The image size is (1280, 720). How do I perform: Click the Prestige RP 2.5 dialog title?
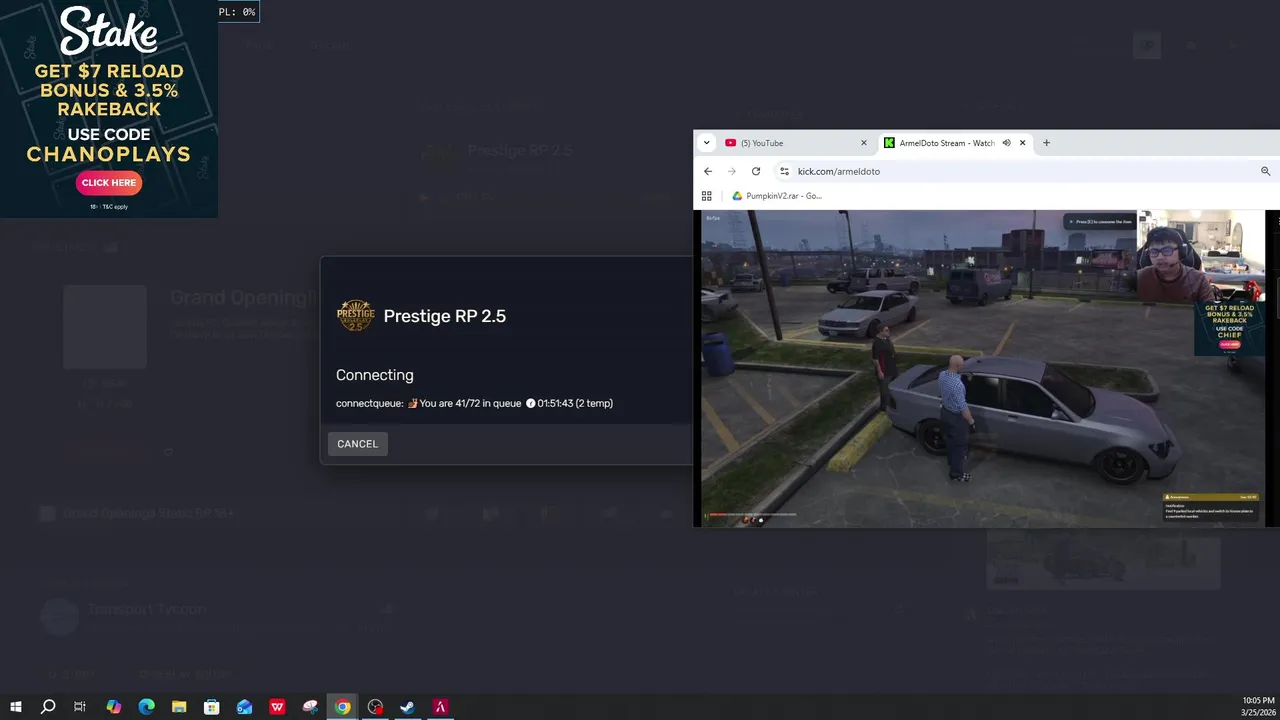(445, 316)
